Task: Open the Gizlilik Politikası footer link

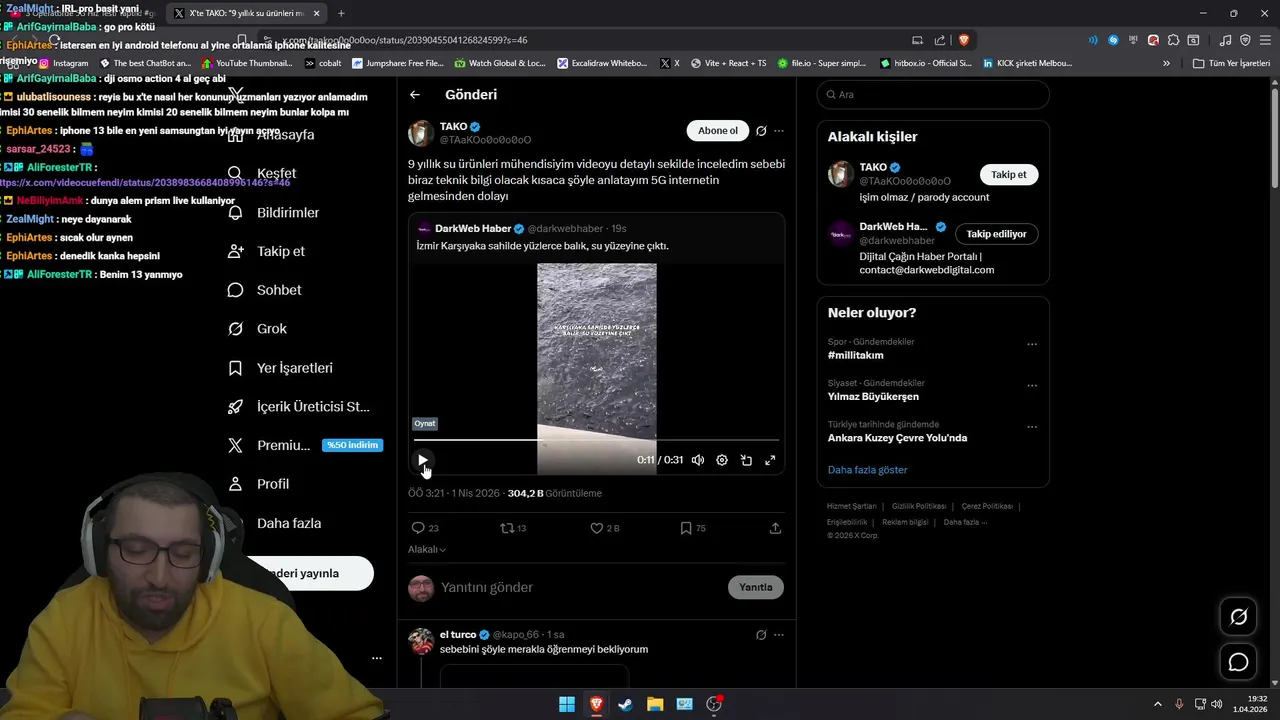Action: [919, 506]
